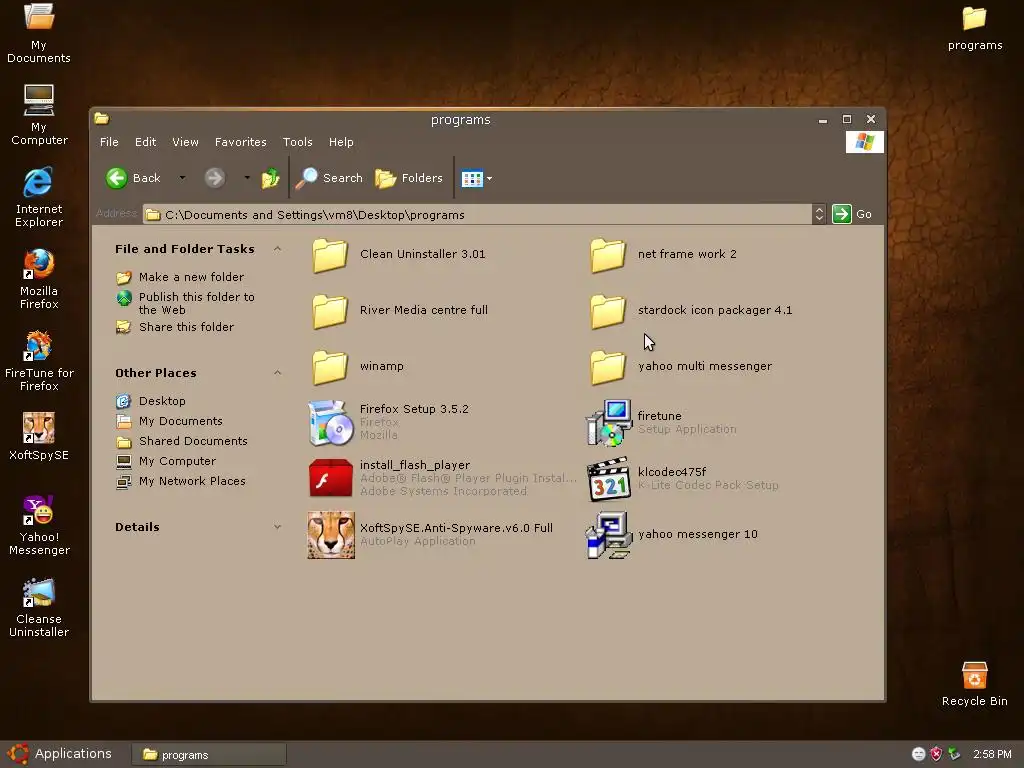Screen dimensions: 1024x768
Task: Select the klcodec475f codec pack icon
Action: [609, 479]
